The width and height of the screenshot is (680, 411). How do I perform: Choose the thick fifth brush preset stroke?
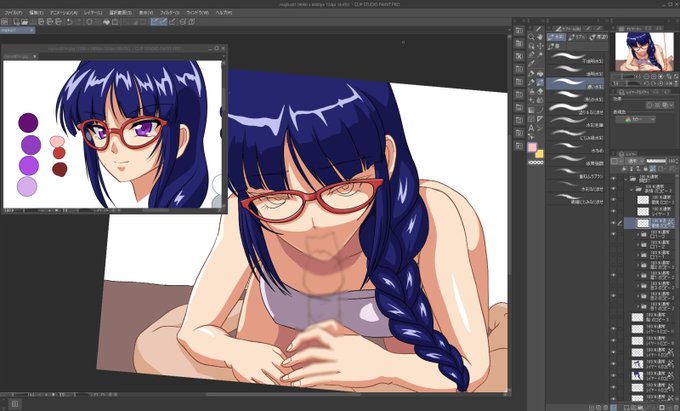(575, 109)
